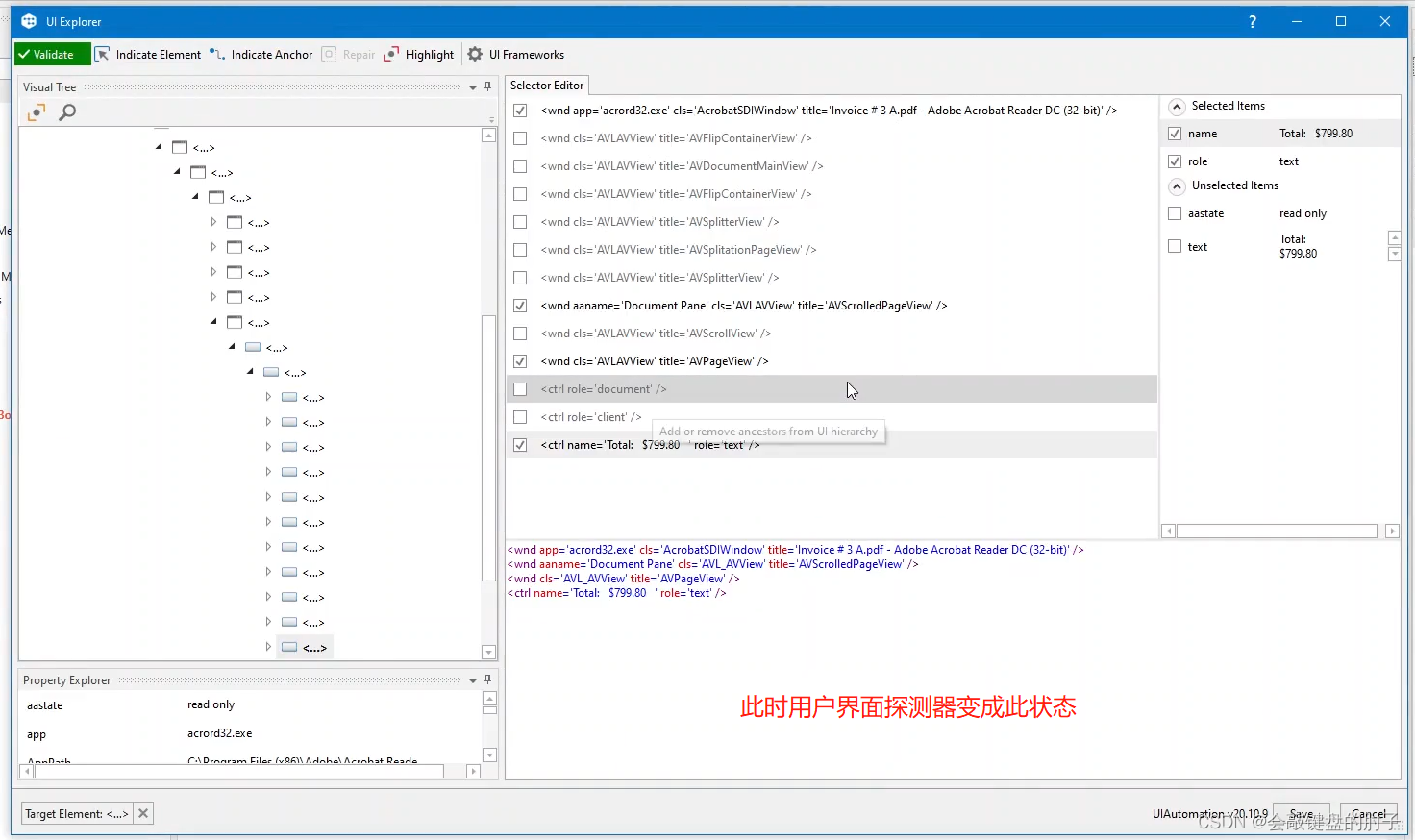
Task: Open UI Frameworks gear menu
Action: 515,55
